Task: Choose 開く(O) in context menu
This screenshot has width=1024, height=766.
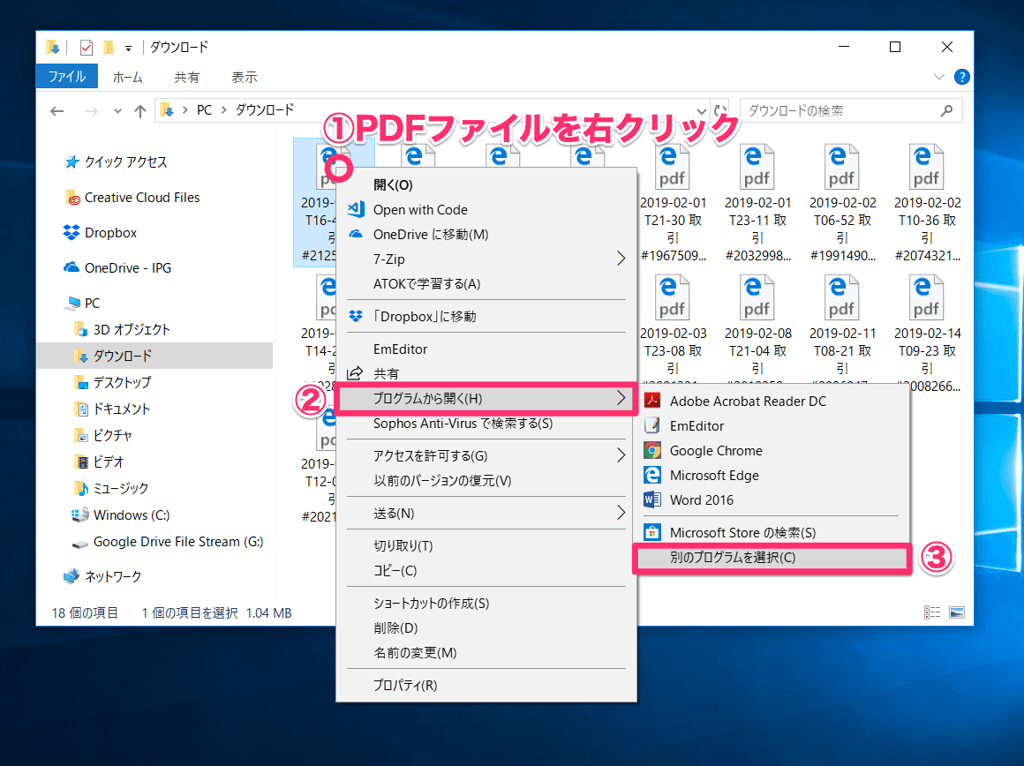Action: (392, 185)
